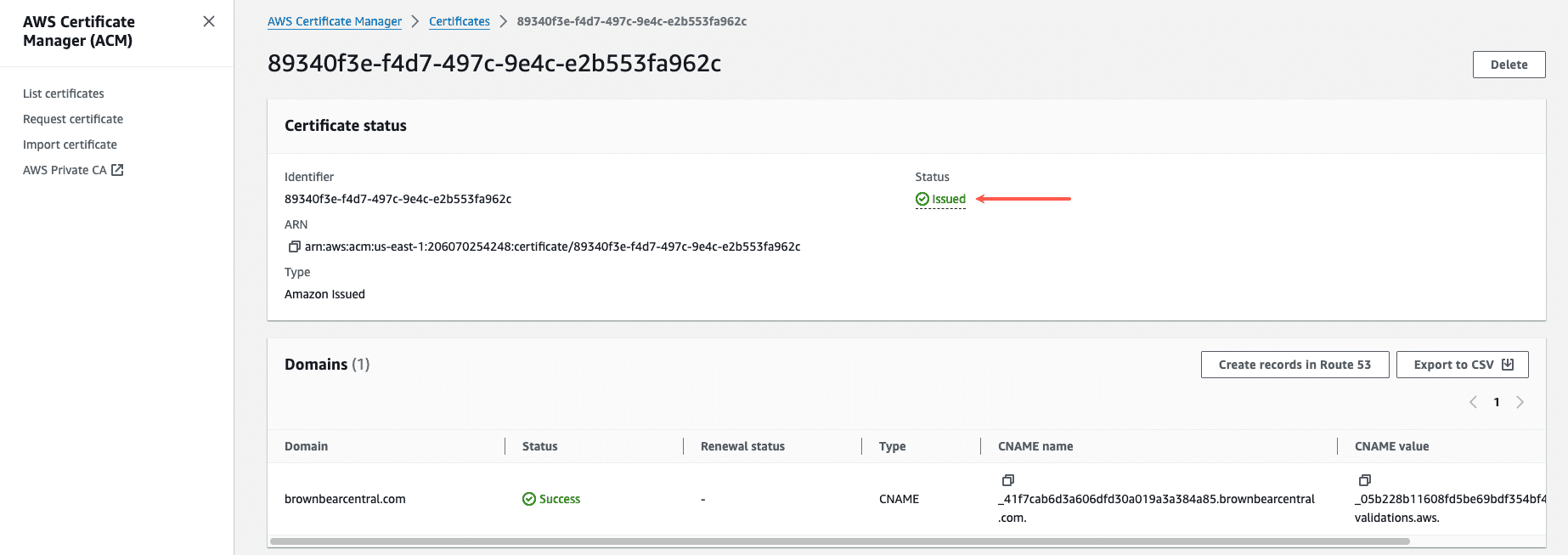Click the Issued status label

pos(949,199)
